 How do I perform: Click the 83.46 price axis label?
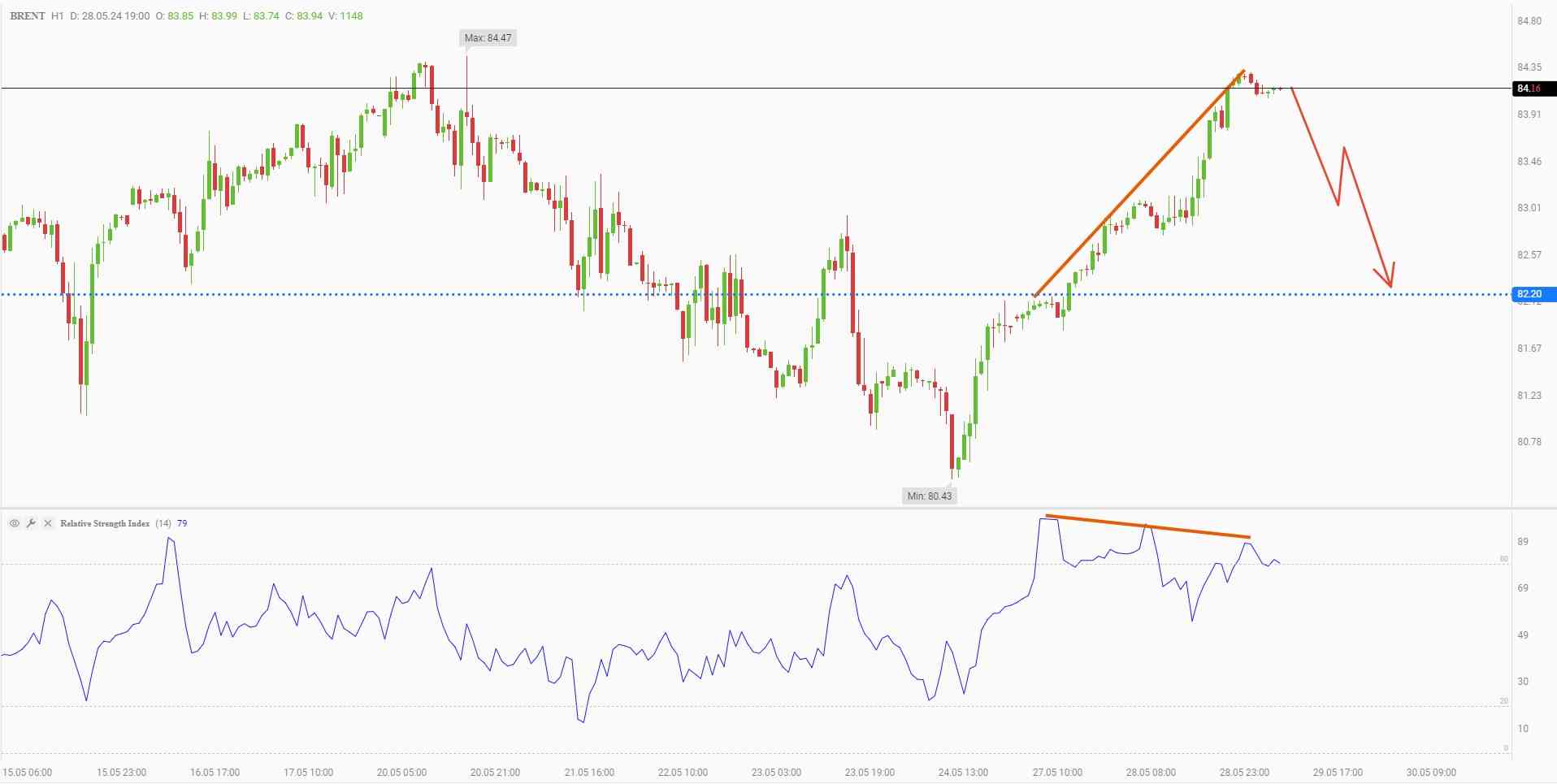click(x=1529, y=162)
